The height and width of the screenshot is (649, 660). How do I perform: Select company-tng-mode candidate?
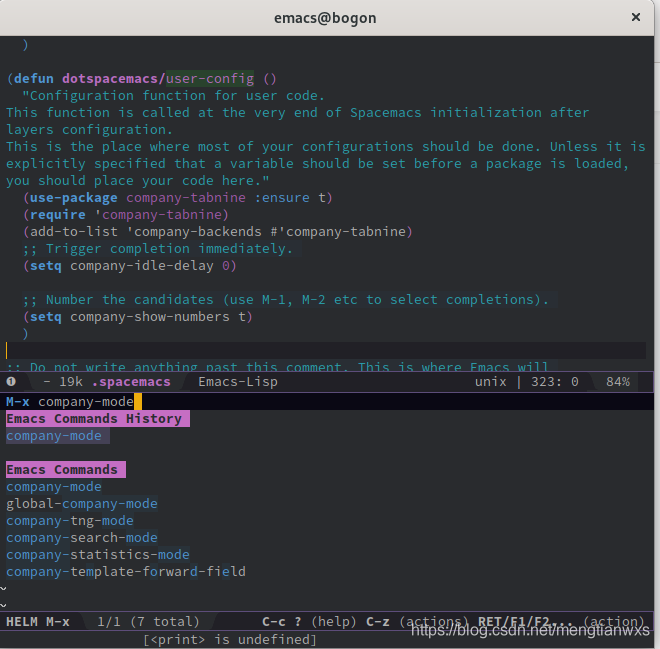(70, 521)
